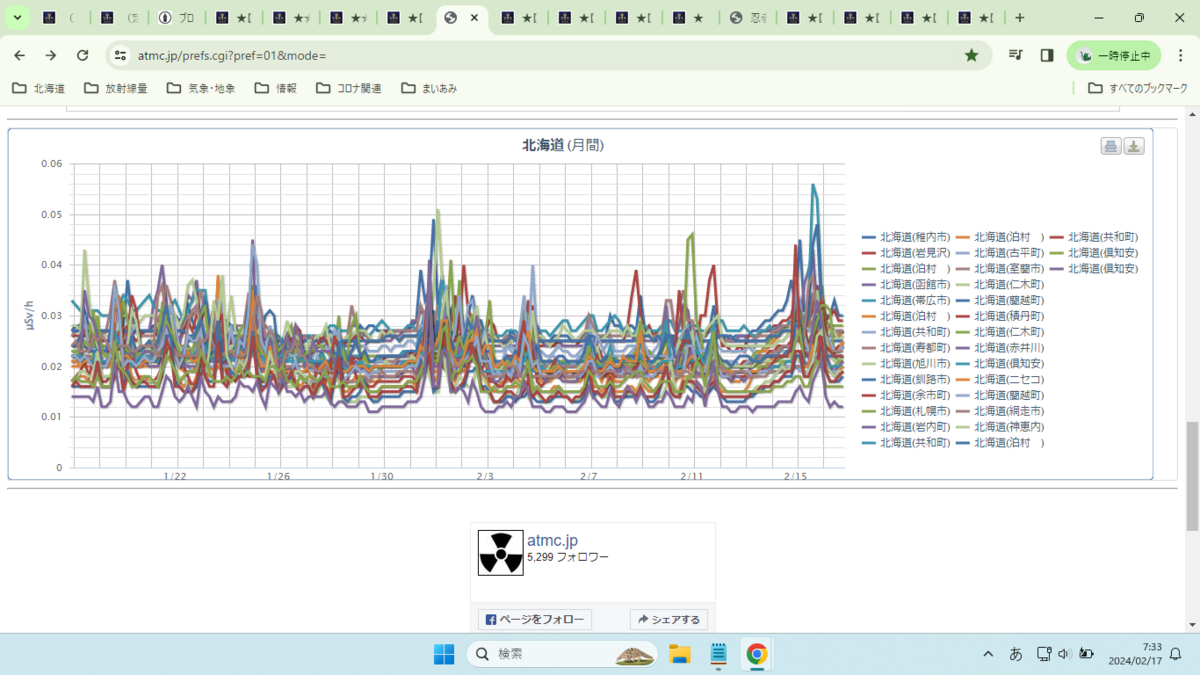The image size is (1200, 675).
Task: Open the 気象･地象 bookmark folder
Action: pyautogui.click(x=201, y=88)
